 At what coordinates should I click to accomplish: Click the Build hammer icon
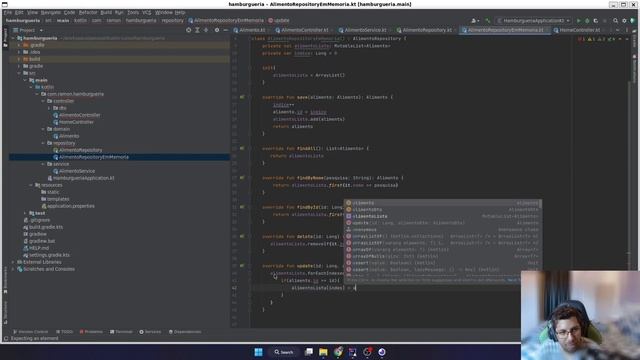(487, 20)
